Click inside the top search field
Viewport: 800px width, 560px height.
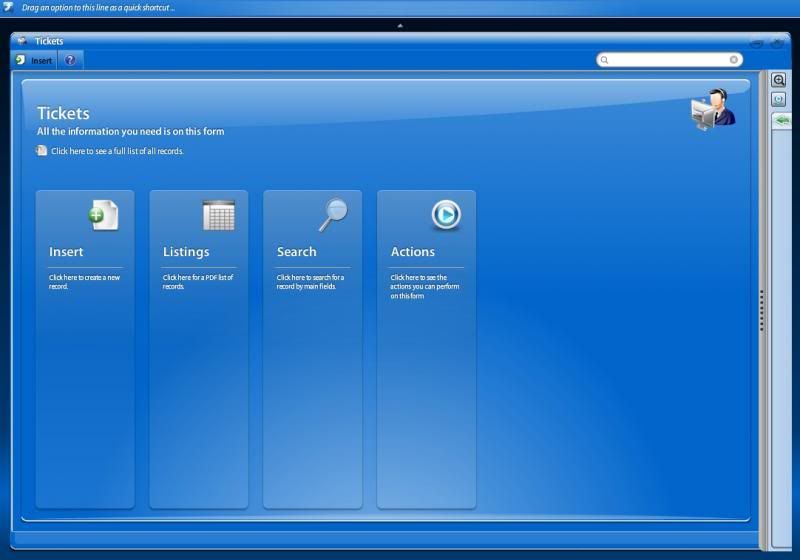[x=669, y=60]
